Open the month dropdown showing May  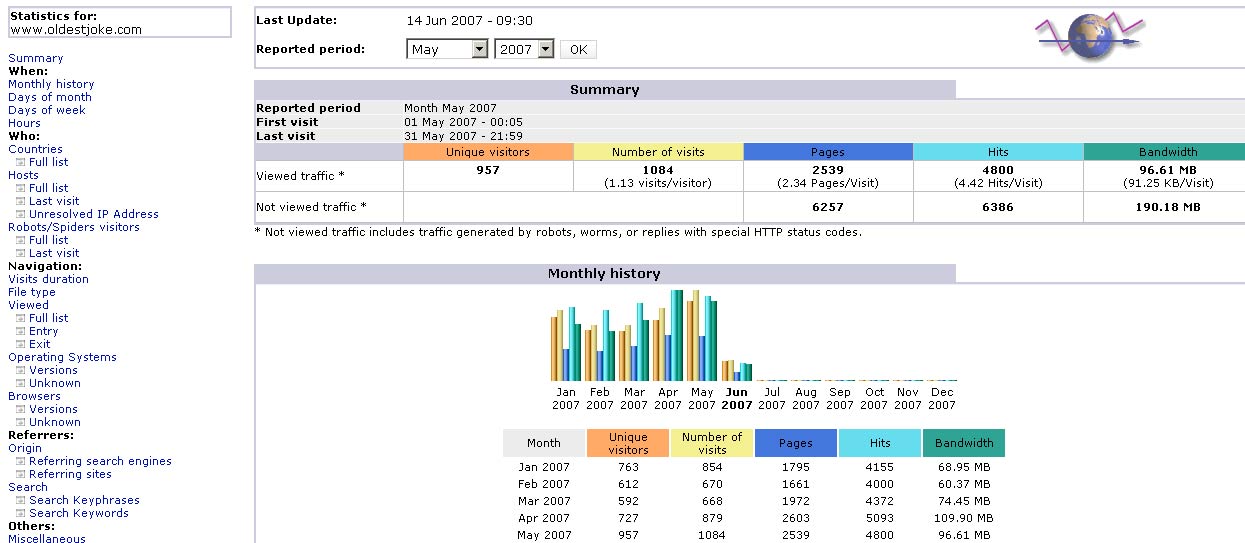pyautogui.click(x=447, y=49)
